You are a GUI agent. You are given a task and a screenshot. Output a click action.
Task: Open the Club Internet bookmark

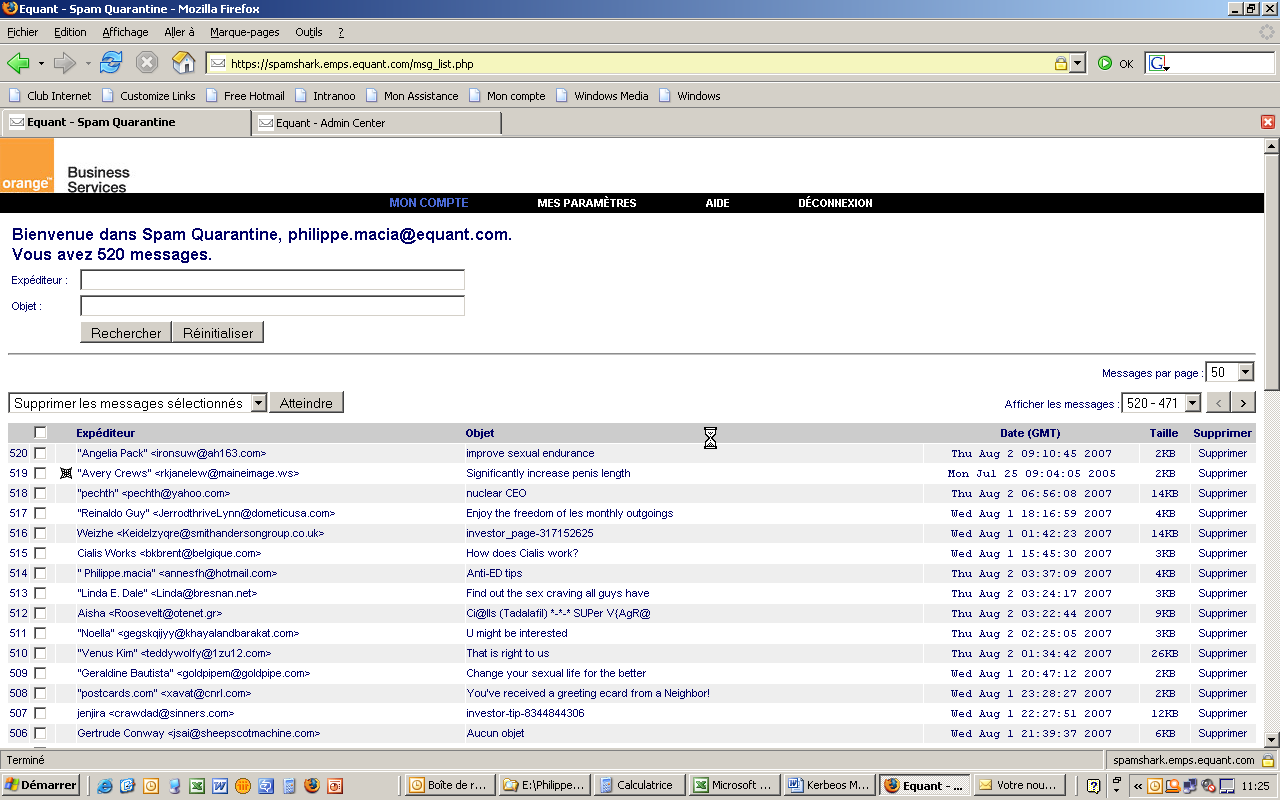[50, 96]
